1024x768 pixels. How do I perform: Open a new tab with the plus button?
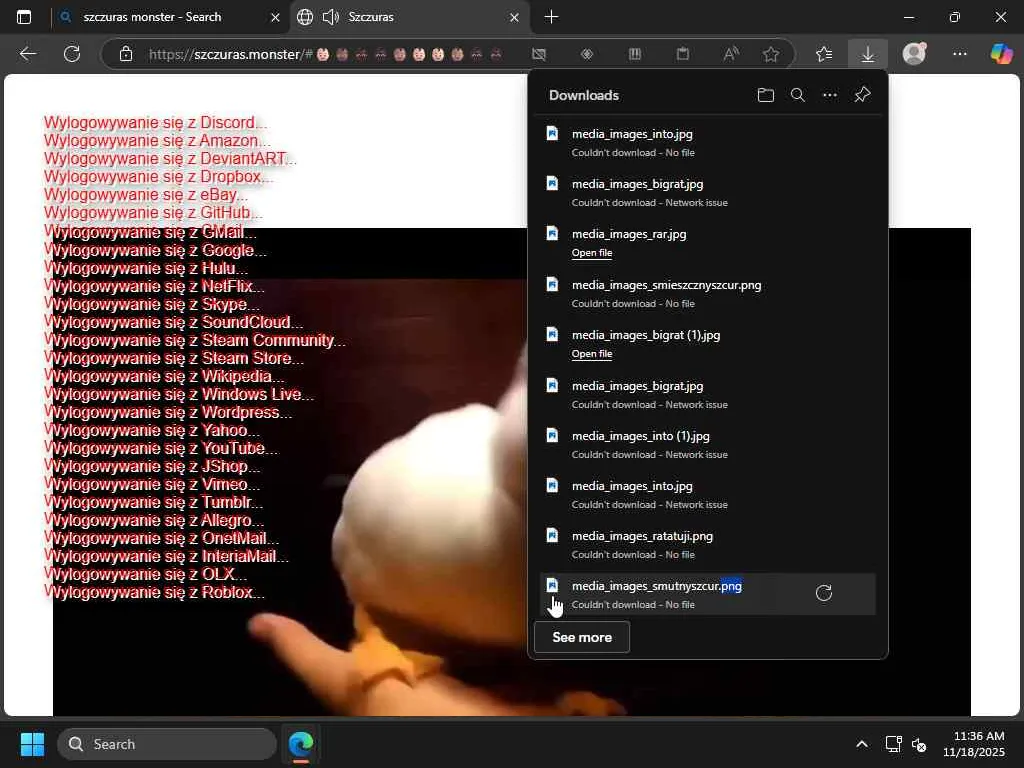pos(551,17)
